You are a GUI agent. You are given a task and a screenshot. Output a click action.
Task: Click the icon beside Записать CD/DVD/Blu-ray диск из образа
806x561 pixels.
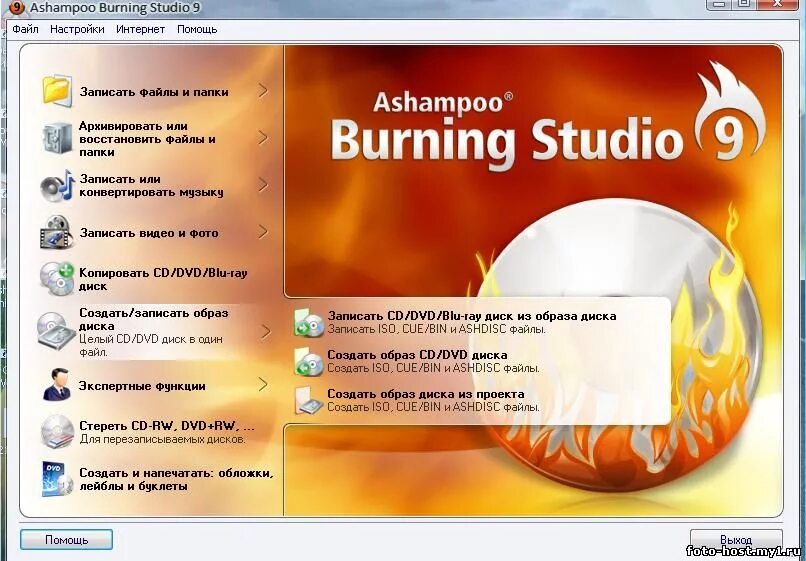click(308, 322)
